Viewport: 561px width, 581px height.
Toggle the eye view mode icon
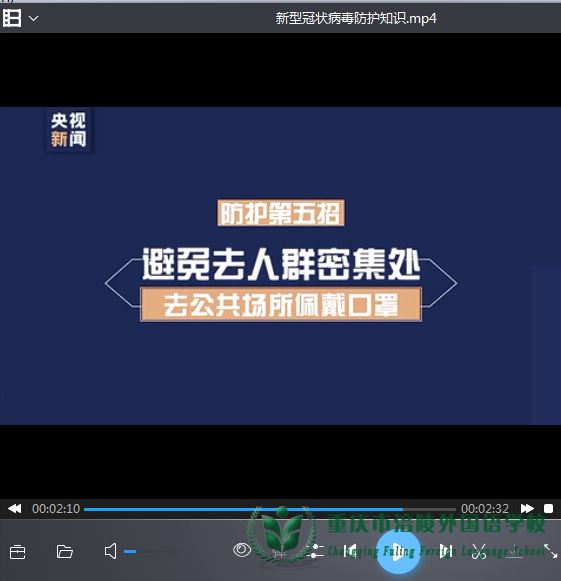tap(242, 550)
